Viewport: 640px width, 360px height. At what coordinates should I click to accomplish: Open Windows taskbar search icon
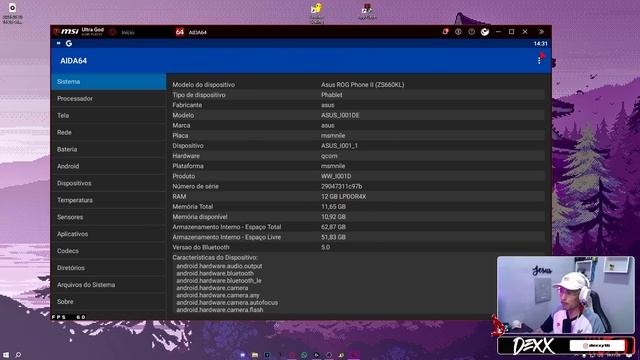coord(18,355)
